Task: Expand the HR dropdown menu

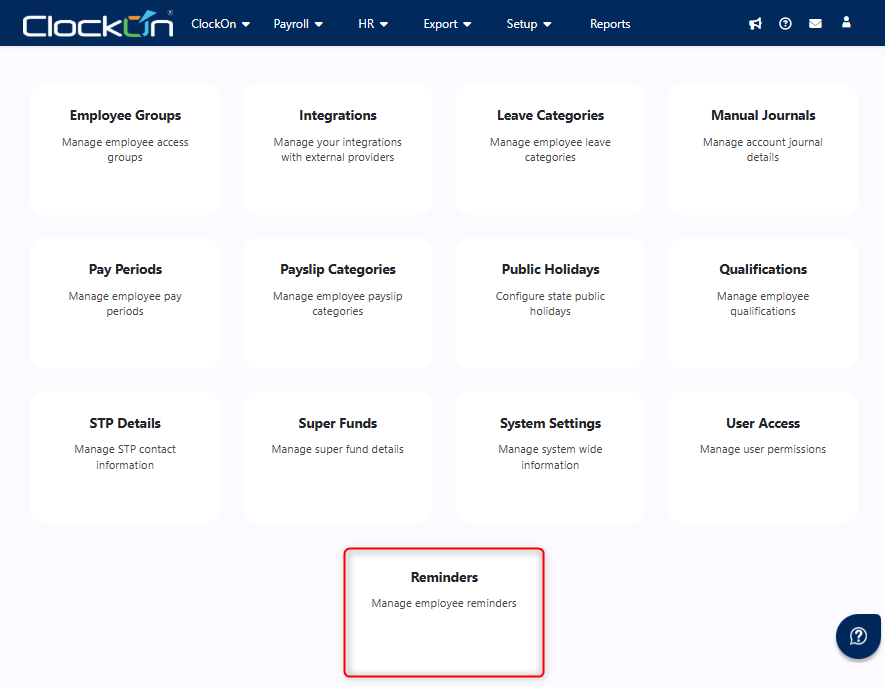Action: [373, 24]
